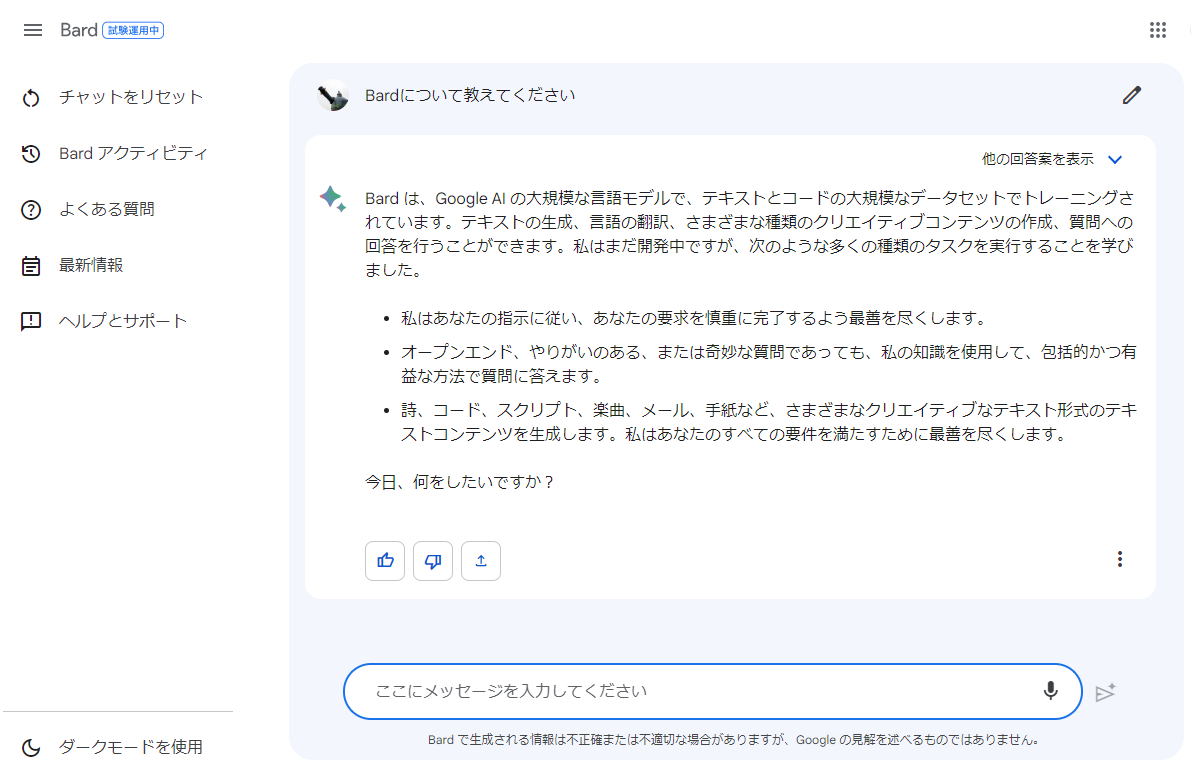Open よくある質問 in the sidebar
The width and height of the screenshot is (1191, 760).
107,209
